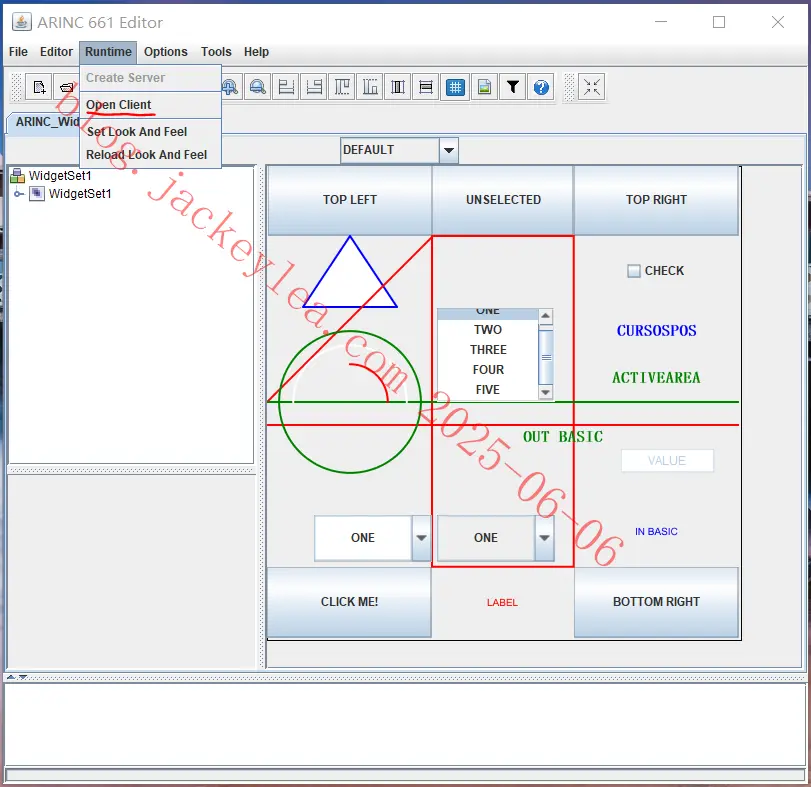The width and height of the screenshot is (811, 787).
Task: Open the DEFAULT combo box dropdown
Action: click(x=448, y=150)
